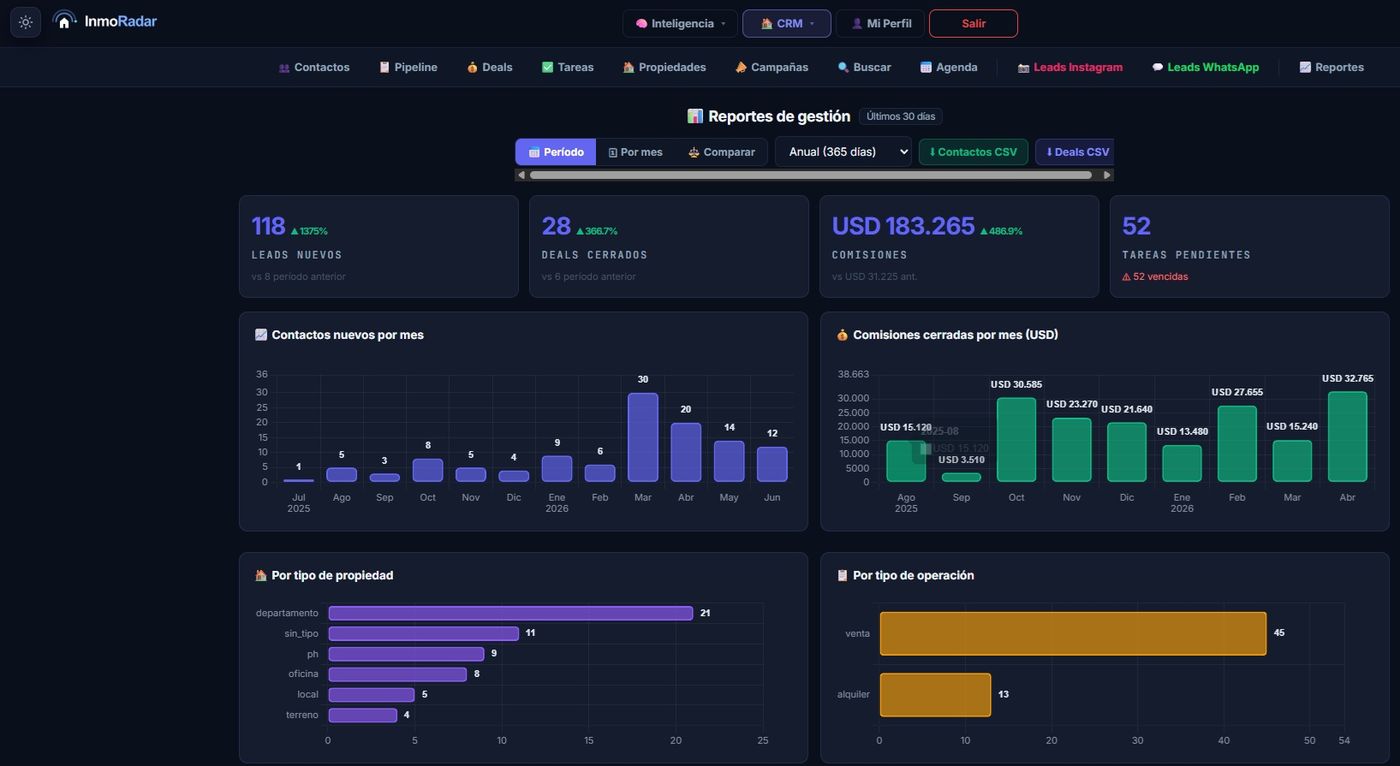Open the Buscar search page
This screenshot has width=1400, height=766.
864,67
